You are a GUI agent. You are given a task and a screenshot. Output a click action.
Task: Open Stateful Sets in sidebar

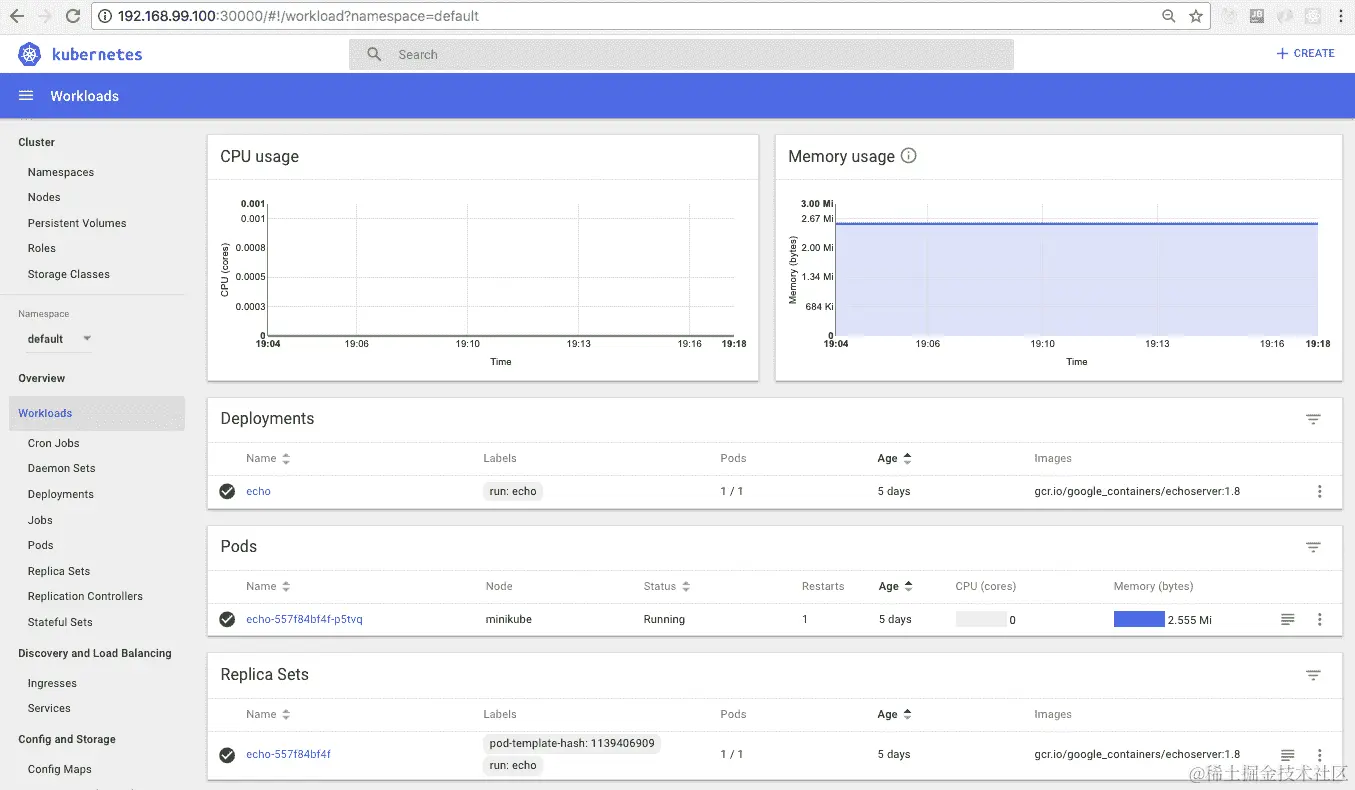(60, 622)
